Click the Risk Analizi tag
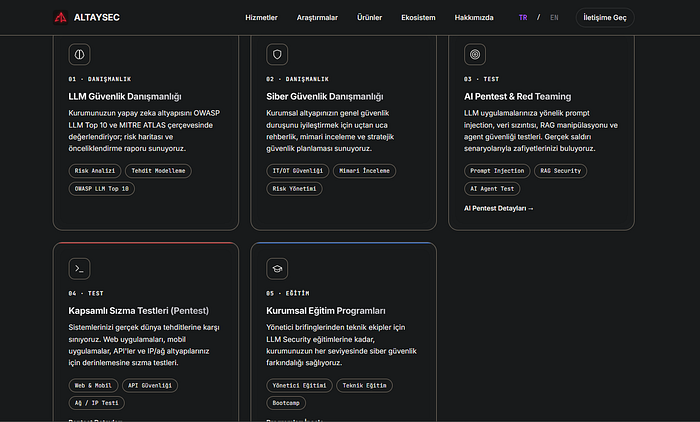Viewport: 700px width, 422px height. pos(95,171)
